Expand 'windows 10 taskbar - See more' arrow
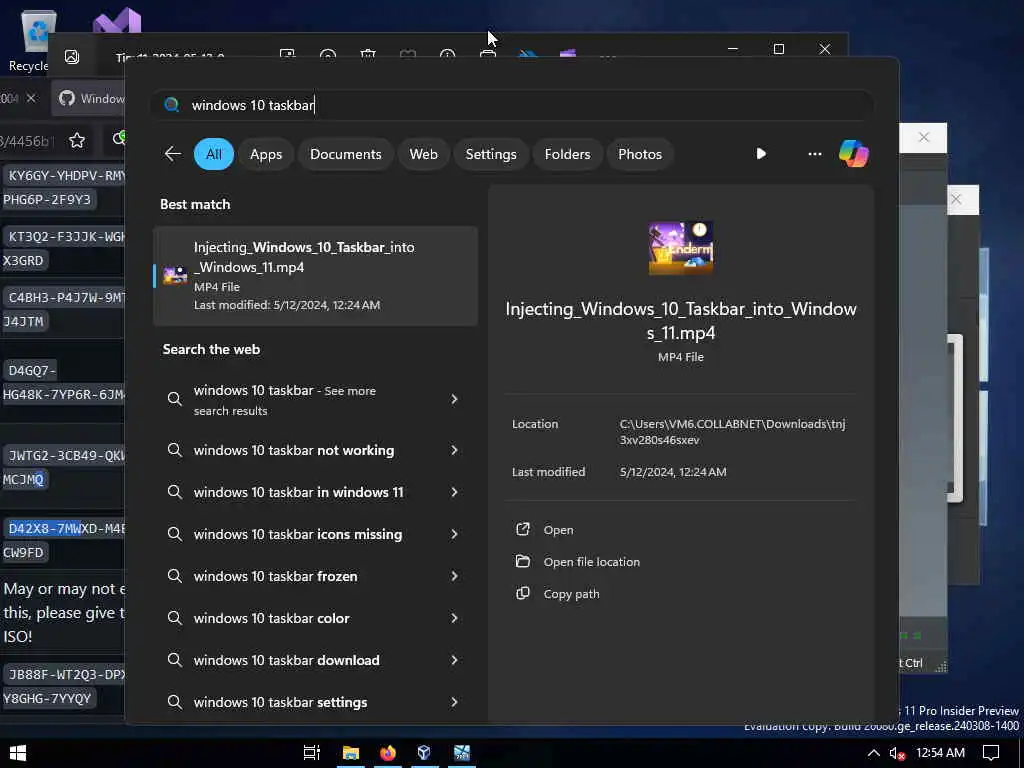The width and height of the screenshot is (1024, 768). point(455,399)
